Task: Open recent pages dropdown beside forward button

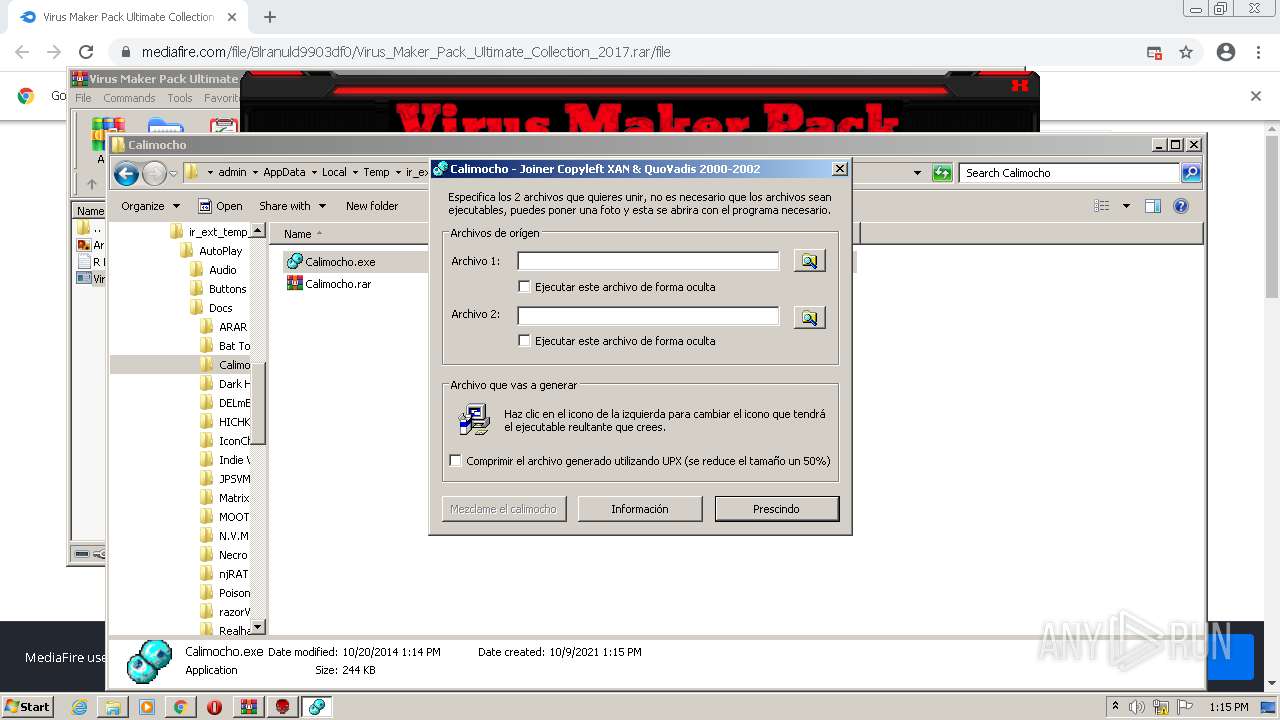Action: point(173,174)
